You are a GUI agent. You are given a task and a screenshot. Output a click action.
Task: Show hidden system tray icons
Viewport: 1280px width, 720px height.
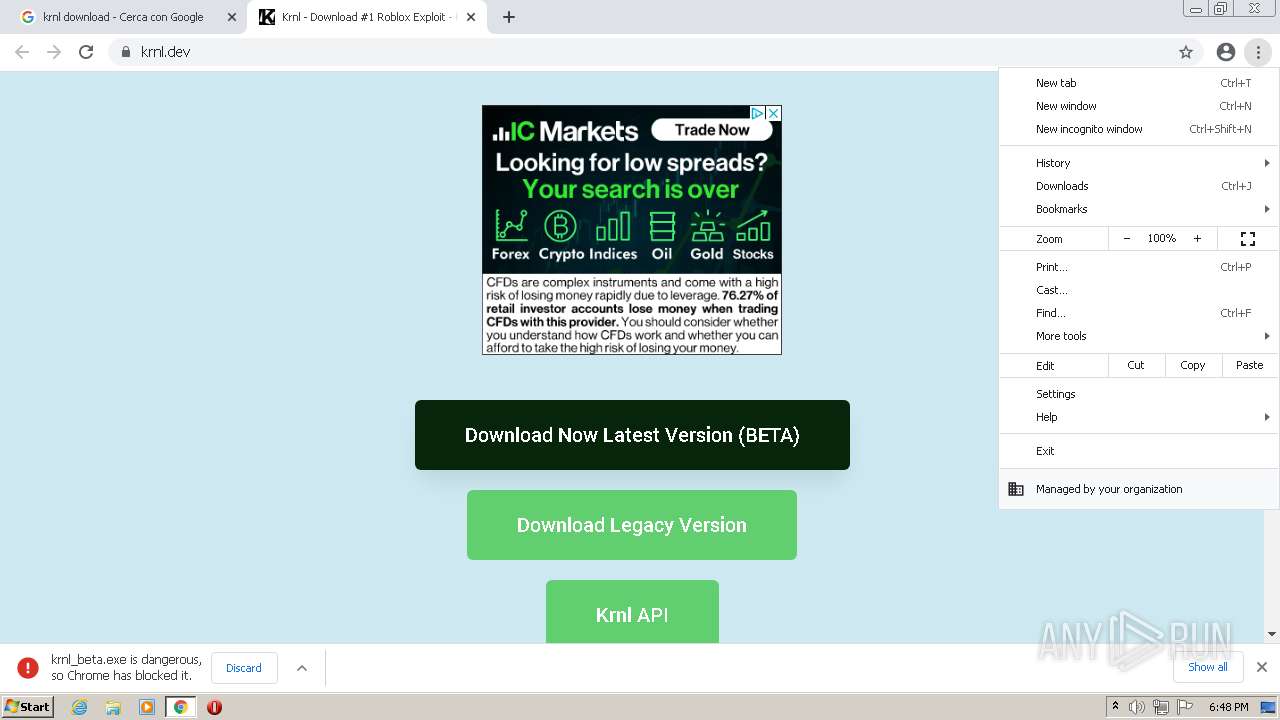click(1115, 706)
